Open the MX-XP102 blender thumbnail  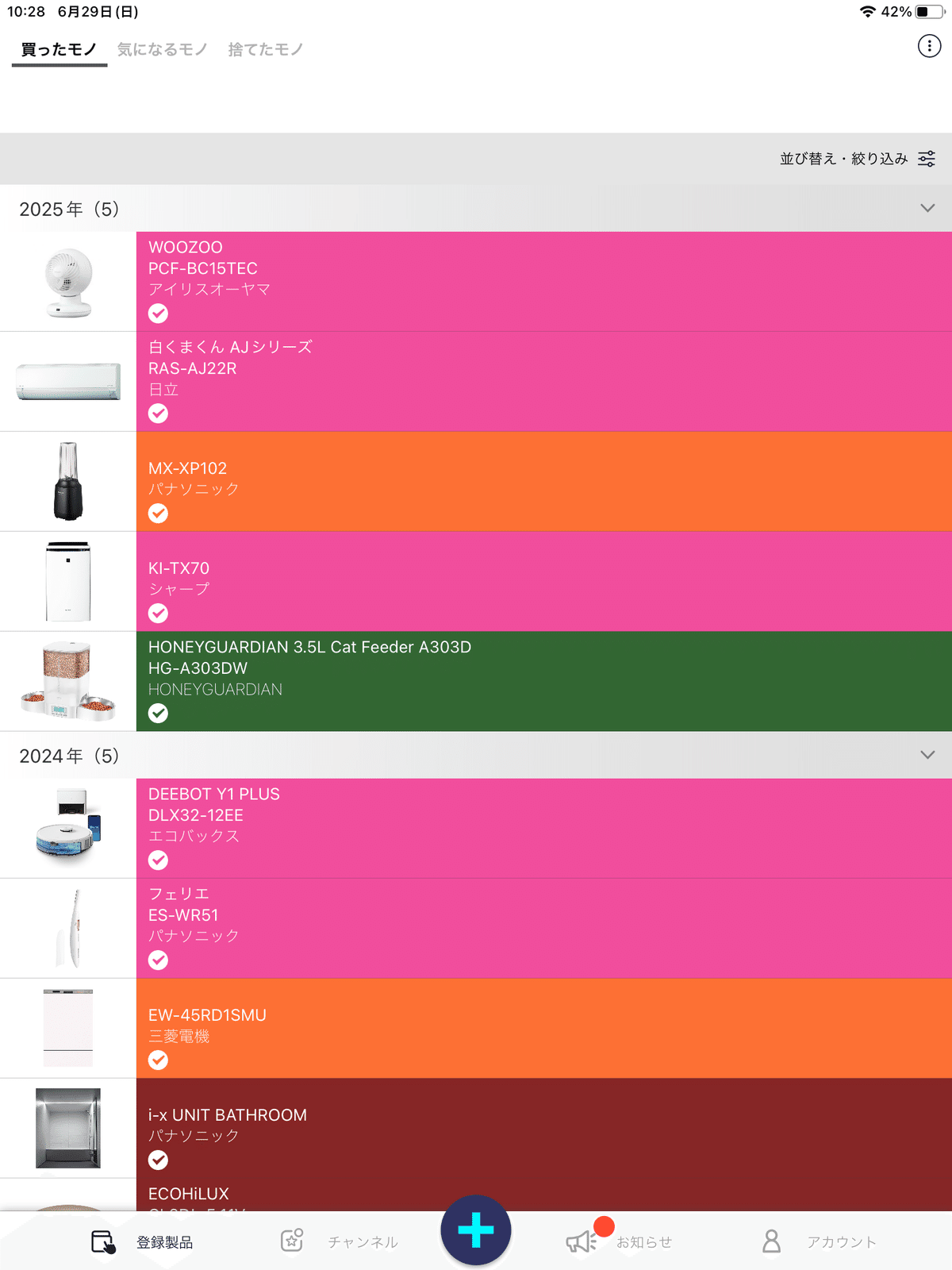click(68, 481)
